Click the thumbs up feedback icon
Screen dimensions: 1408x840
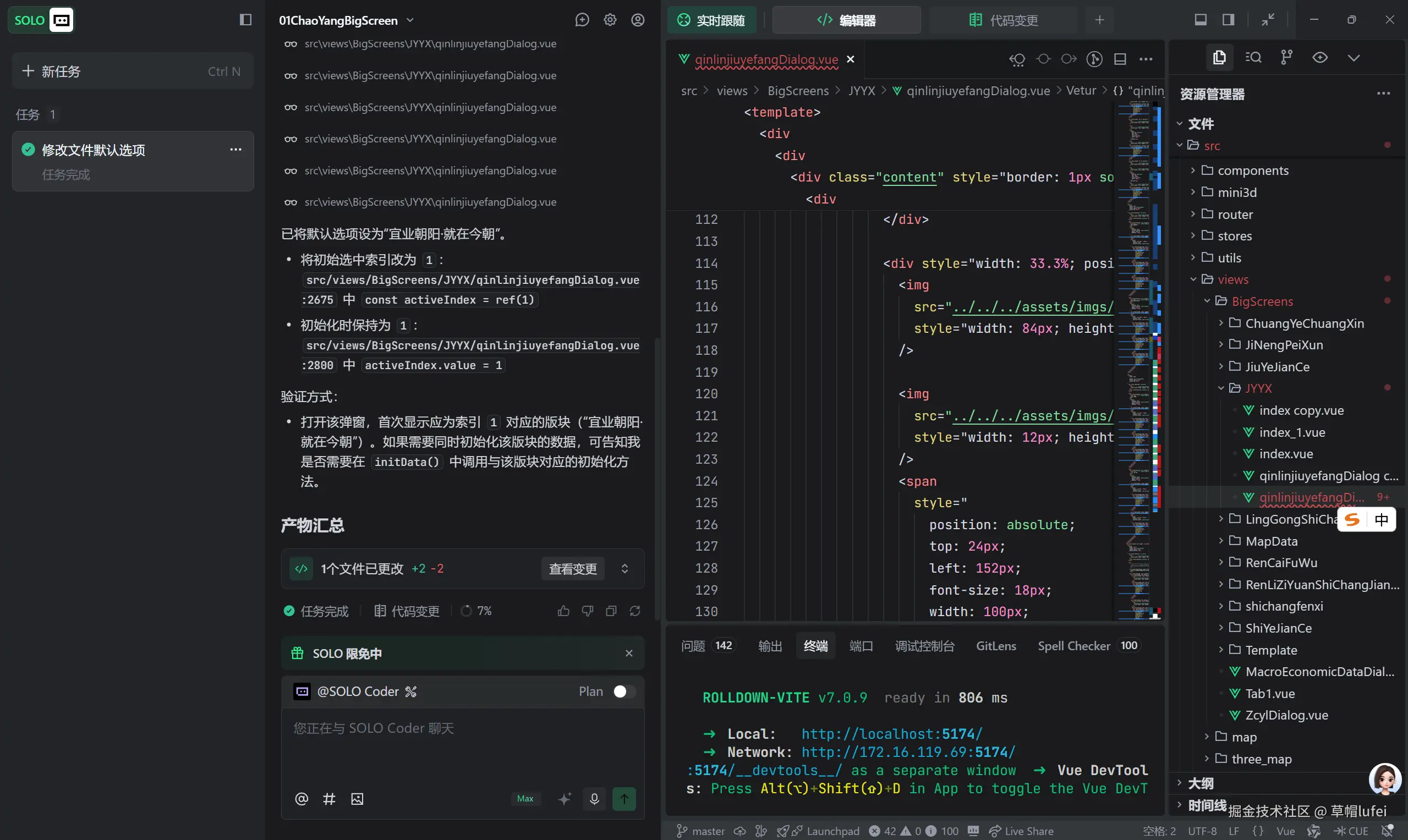click(563, 611)
